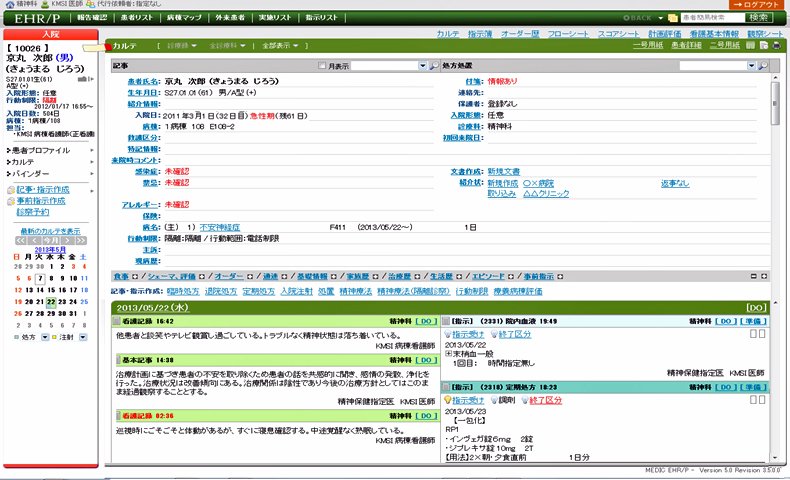Switch to the オーダー歴 tab link
790x480 pixels.
point(520,34)
